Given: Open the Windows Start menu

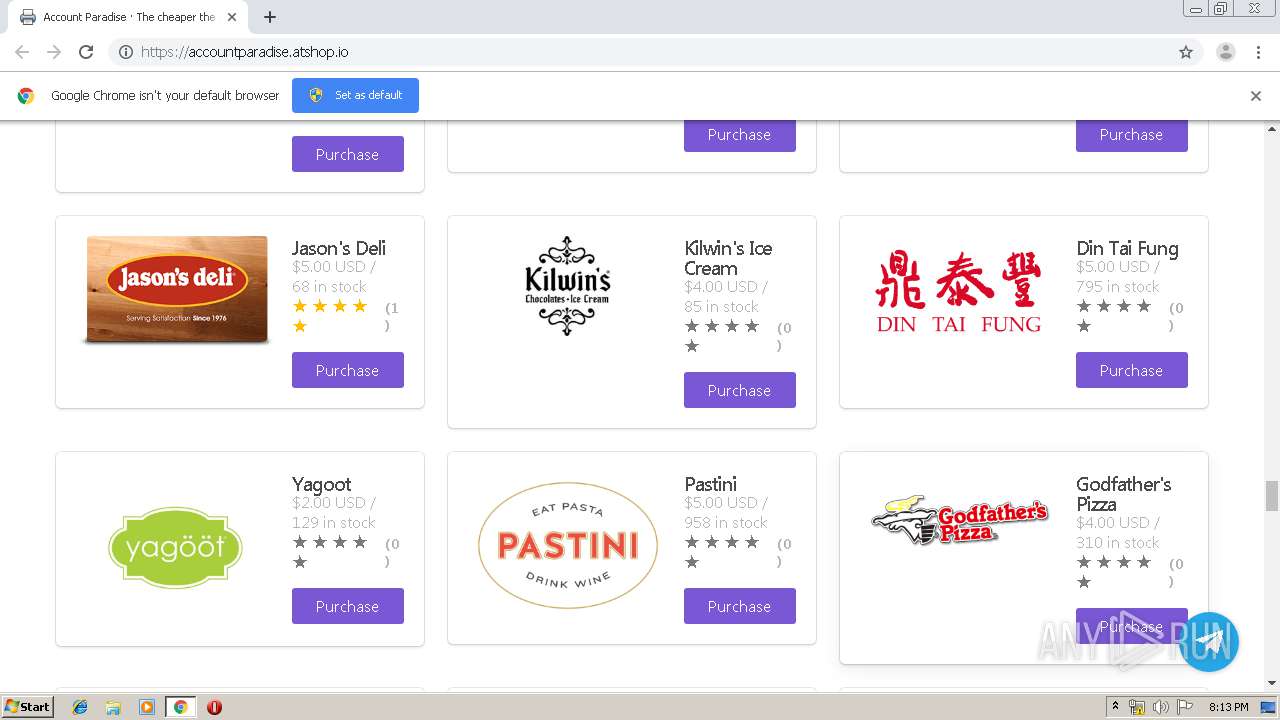Looking at the screenshot, I should pos(28,707).
